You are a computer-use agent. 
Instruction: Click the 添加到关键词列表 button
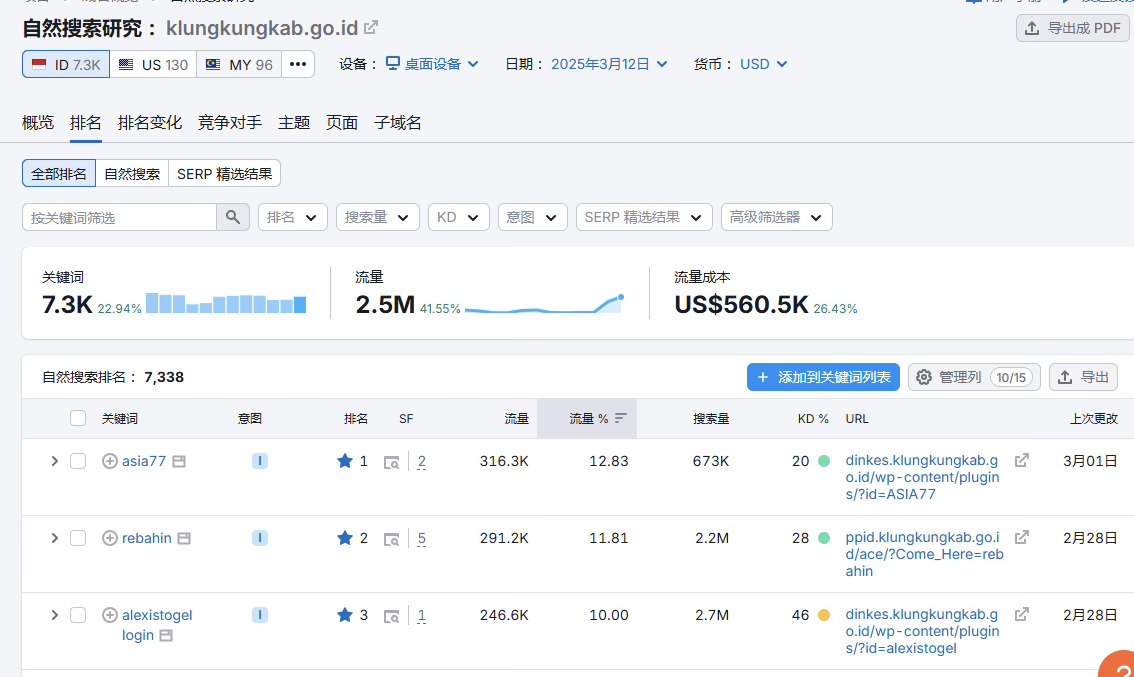click(823, 377)
